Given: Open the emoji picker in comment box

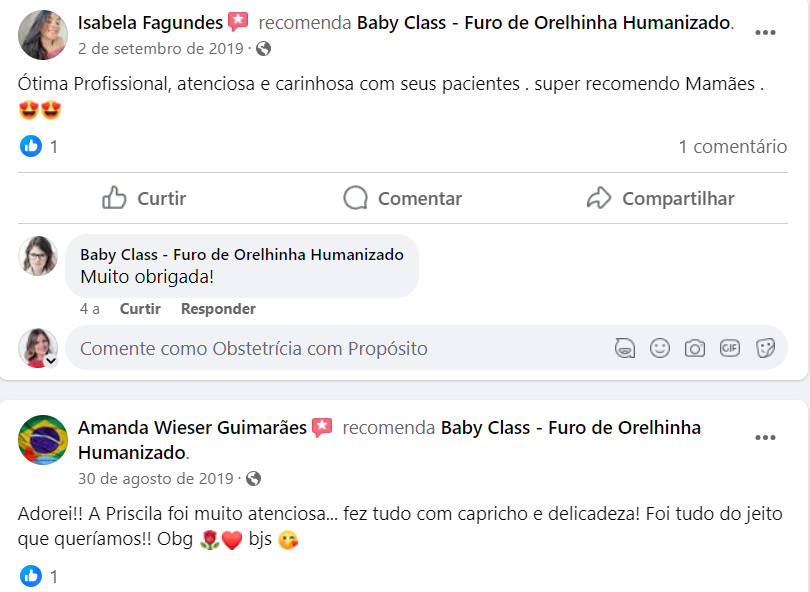Looking at the screenshot, I should point(660,348).
